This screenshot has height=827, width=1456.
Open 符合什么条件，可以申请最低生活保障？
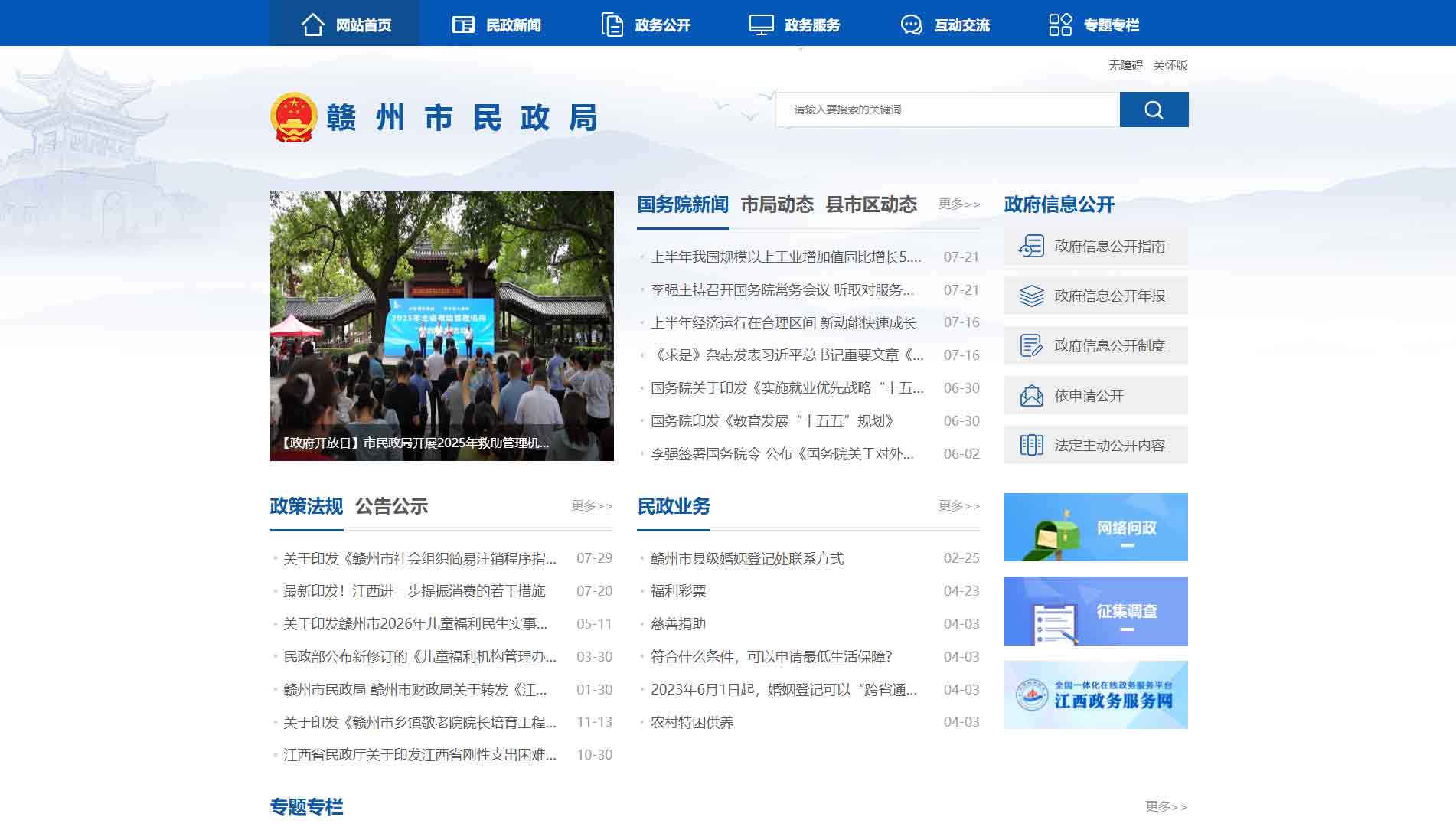click(772, 657)
